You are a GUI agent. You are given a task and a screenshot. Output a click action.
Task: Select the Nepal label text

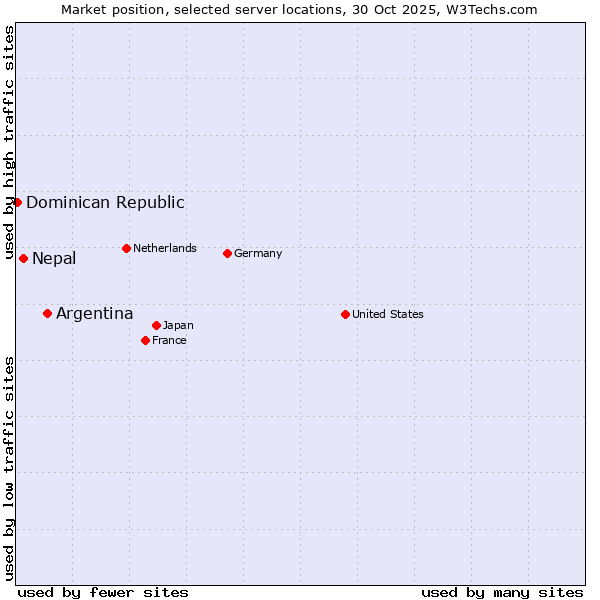(54, 258)
